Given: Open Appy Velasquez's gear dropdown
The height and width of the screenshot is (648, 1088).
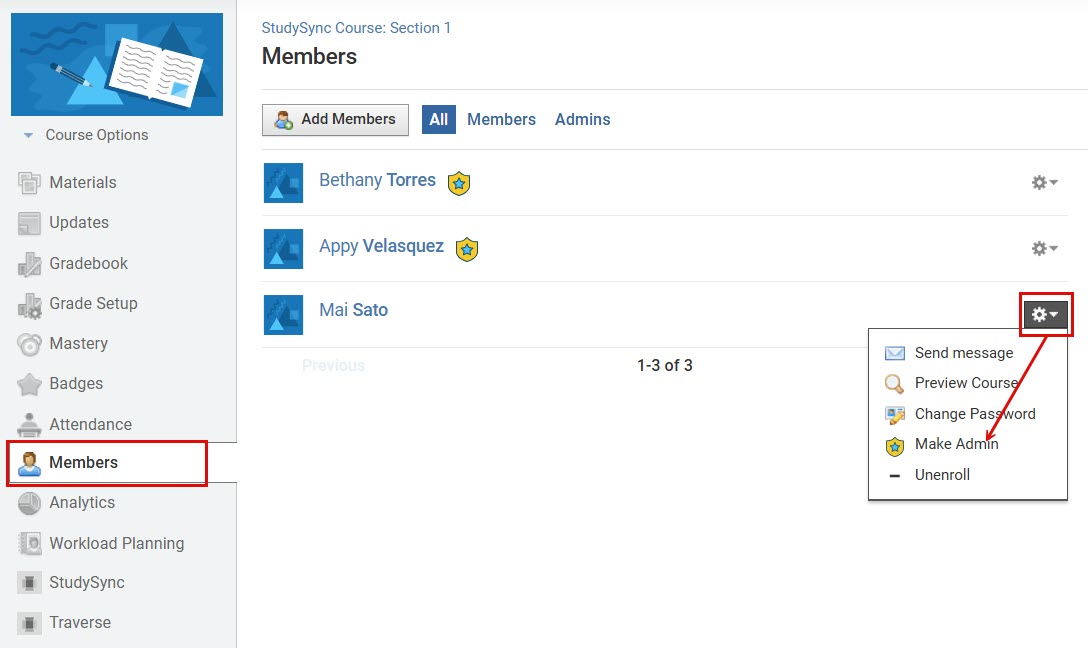Looking at the screenshot, I should pyautogui.click(x=1044, y=248).
